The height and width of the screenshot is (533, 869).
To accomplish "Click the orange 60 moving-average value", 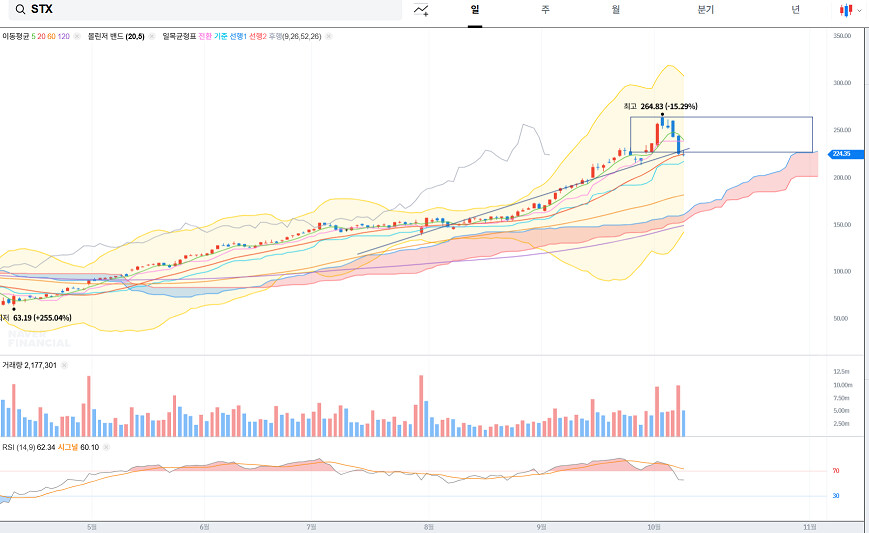I will pos(51,37).
